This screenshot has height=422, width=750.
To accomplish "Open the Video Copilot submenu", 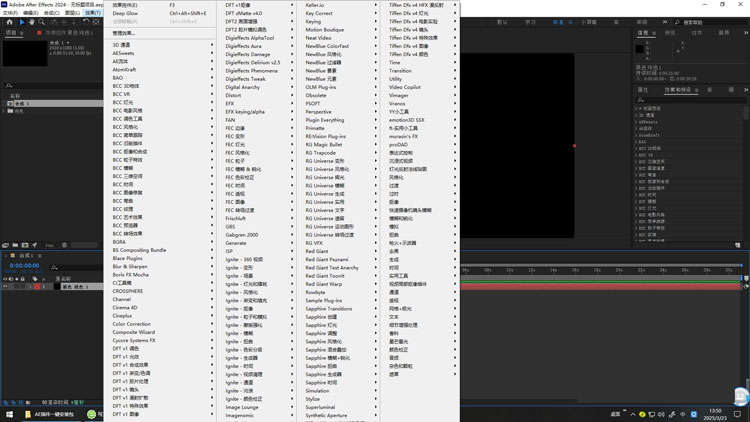I will (405, 86).
